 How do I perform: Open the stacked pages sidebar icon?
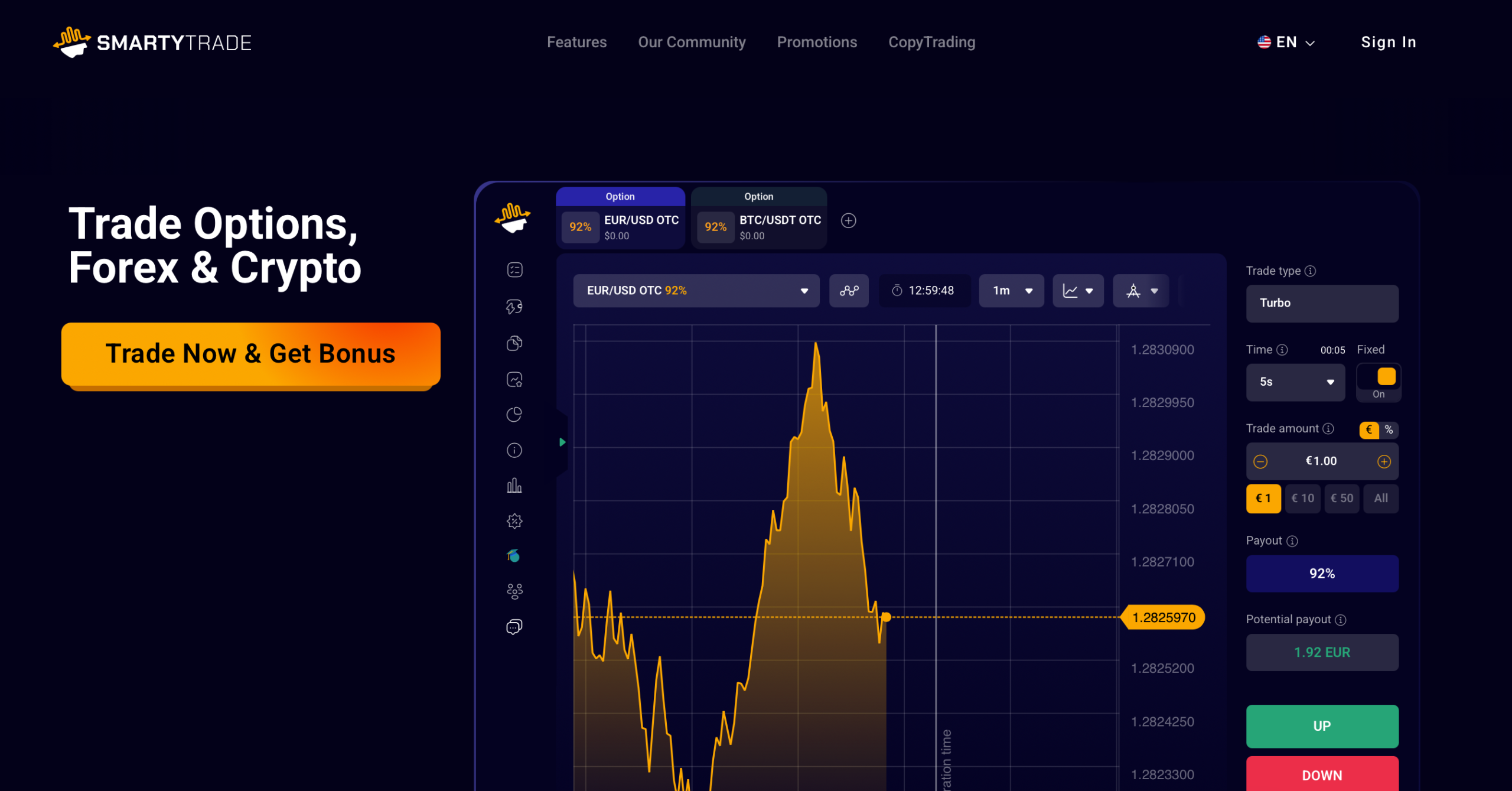(514, 343)
